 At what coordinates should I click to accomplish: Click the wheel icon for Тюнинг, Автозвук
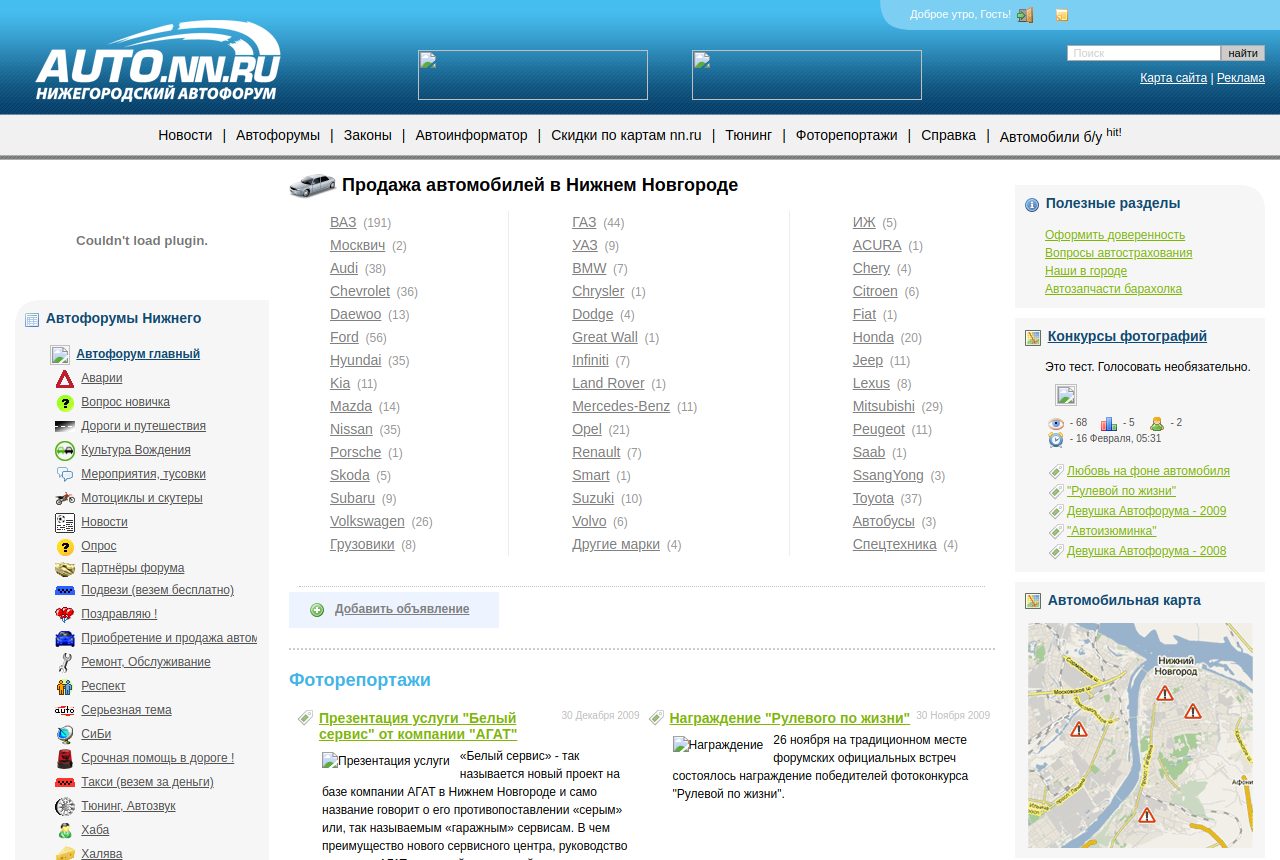click(x=65, y=806)
